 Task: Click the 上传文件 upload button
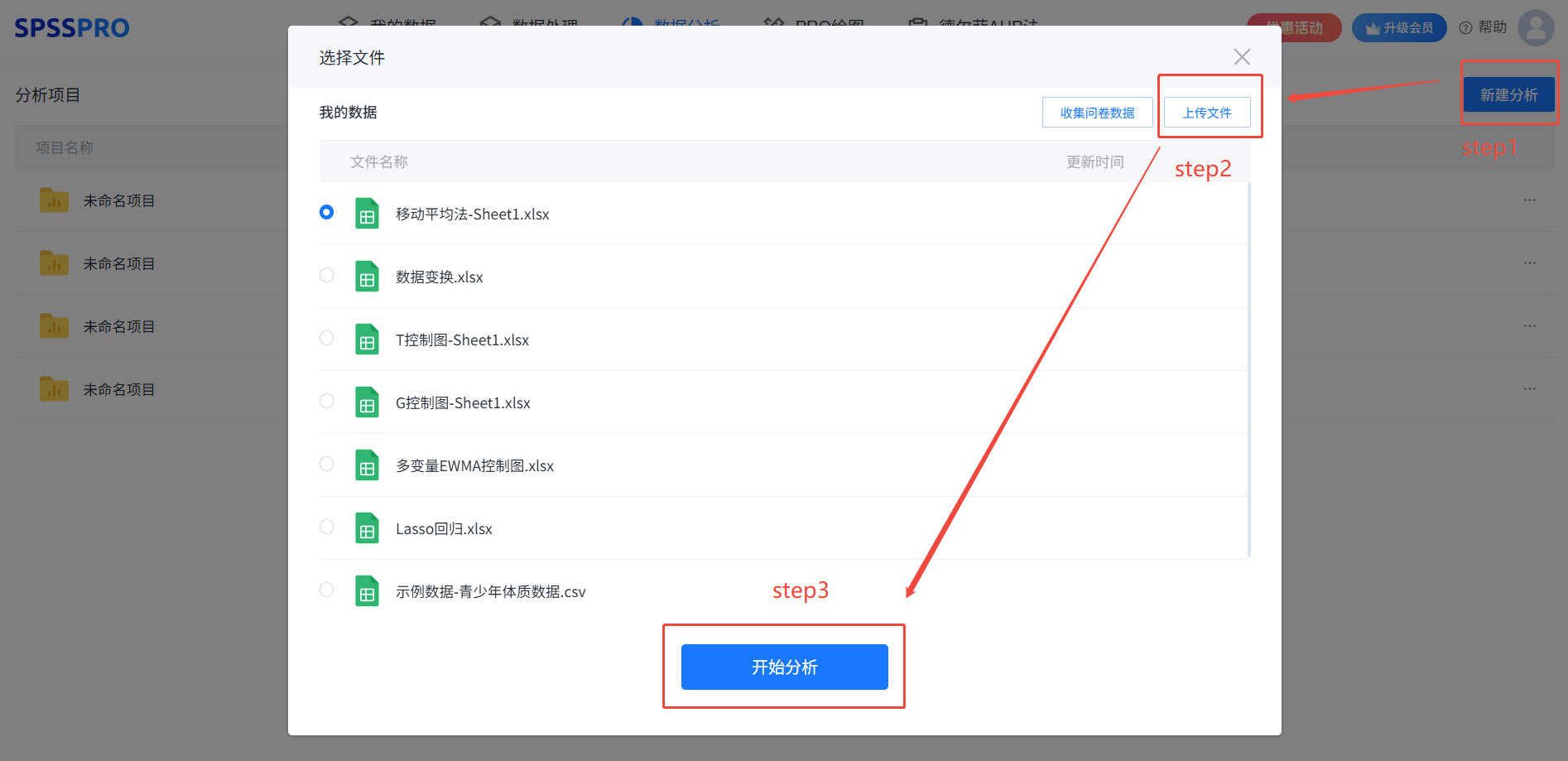[x=1207, y=113]
